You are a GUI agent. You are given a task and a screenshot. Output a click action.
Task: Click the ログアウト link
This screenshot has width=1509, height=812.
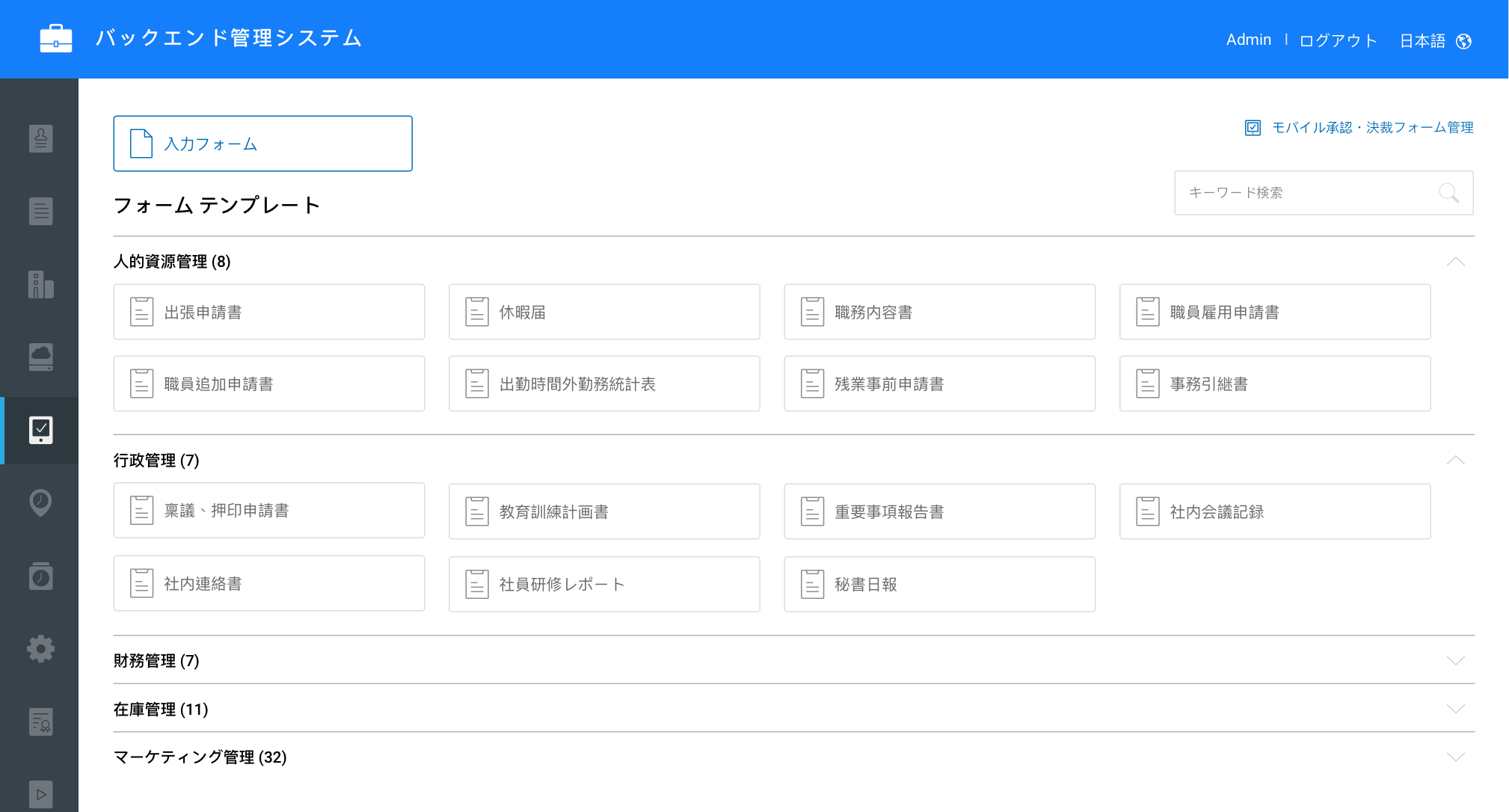1338,41
